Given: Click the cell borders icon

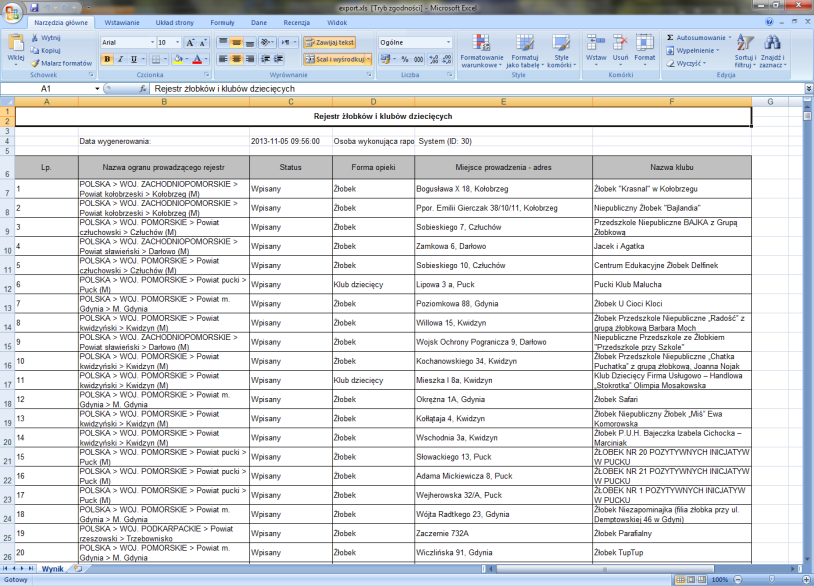Looking at the screenshot, I should click(156, 59).
